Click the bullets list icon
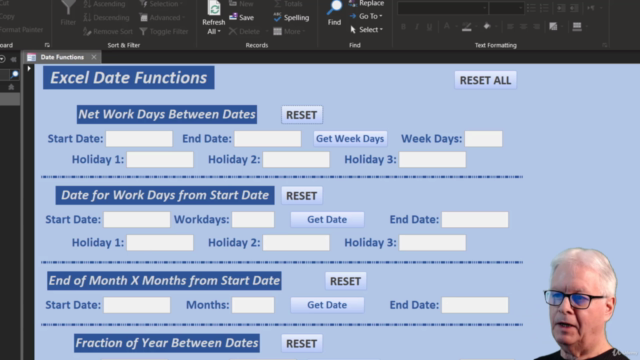 tap(531, 8)
